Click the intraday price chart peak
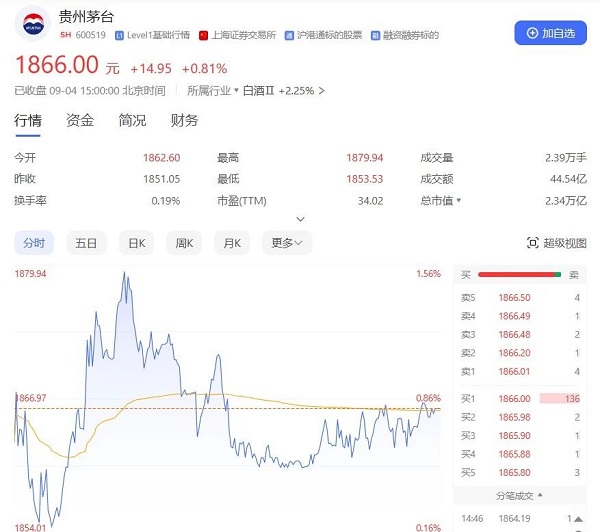The image size is (600, 532). tap(124, 273)
